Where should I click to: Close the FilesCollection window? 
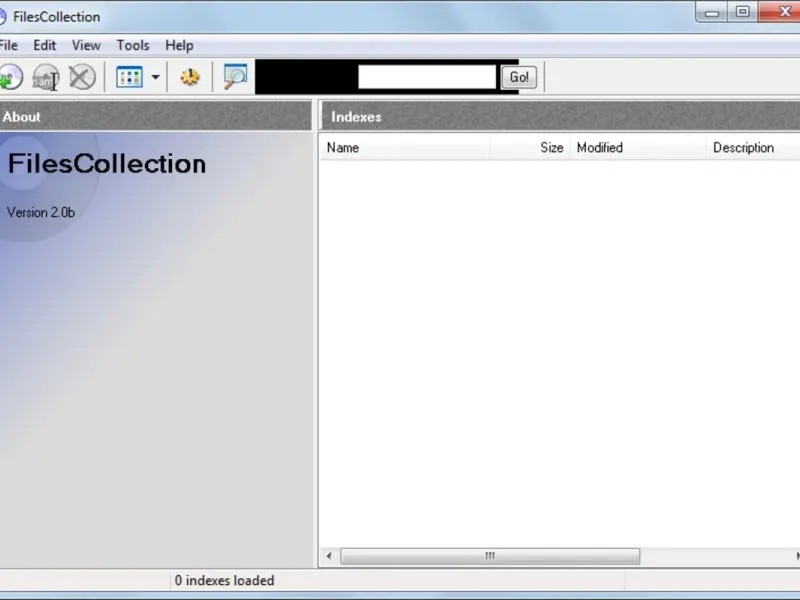781,11
